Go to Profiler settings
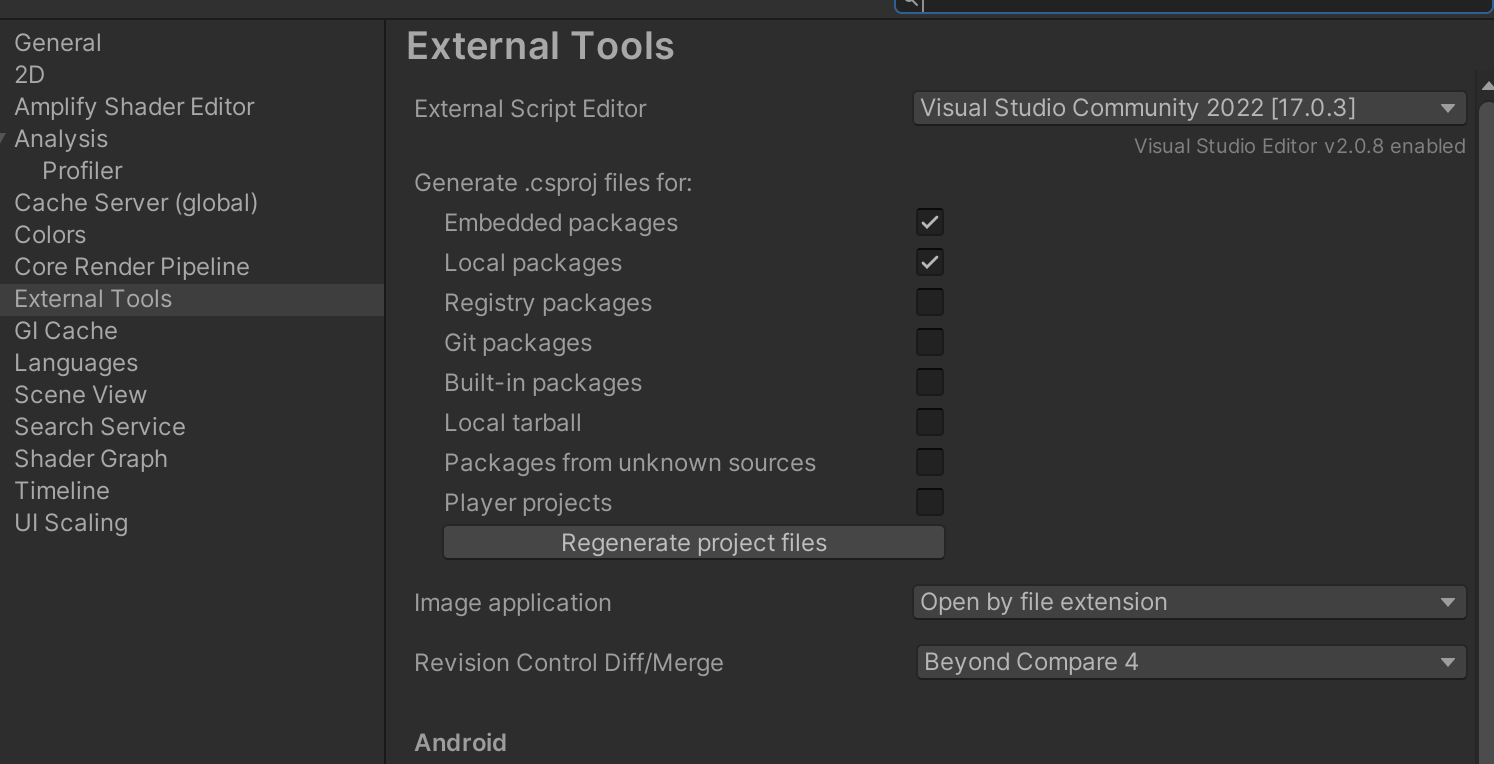The width and height of the screenshot is (1494, 764). coord(82,171)
